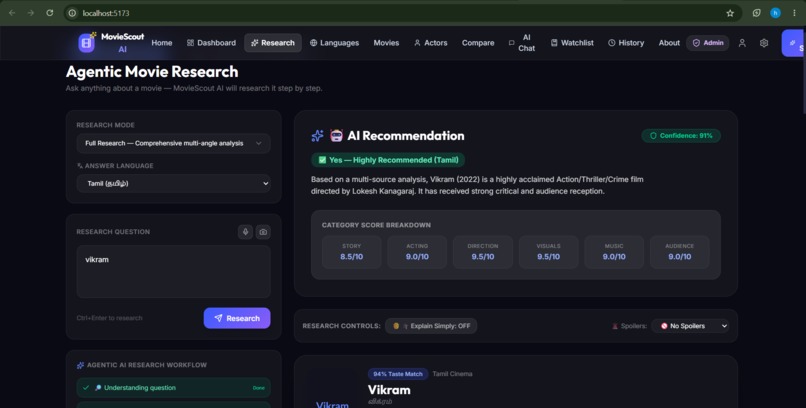Click the MovieScout AI logo icon
The image size is (806, 408).
tap(86, 43)
